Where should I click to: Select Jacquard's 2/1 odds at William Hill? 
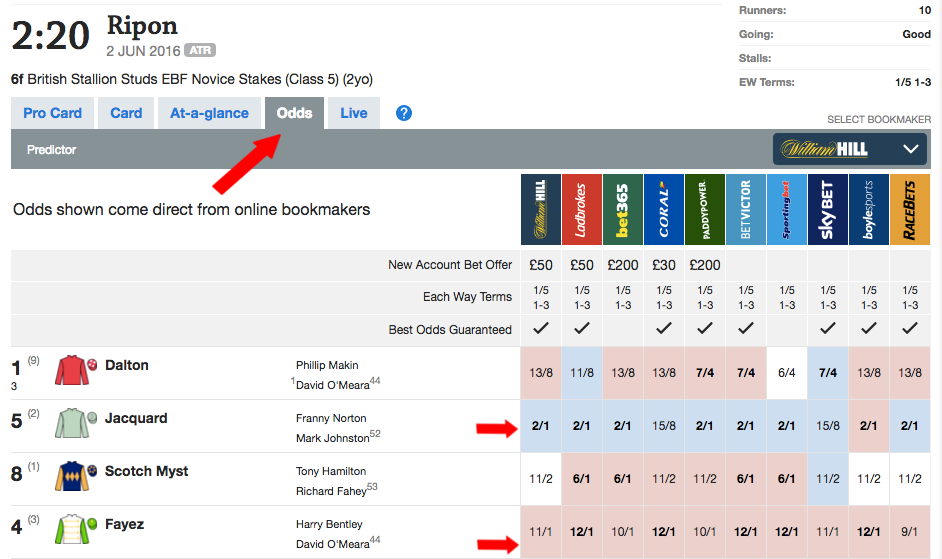(541, 426)
